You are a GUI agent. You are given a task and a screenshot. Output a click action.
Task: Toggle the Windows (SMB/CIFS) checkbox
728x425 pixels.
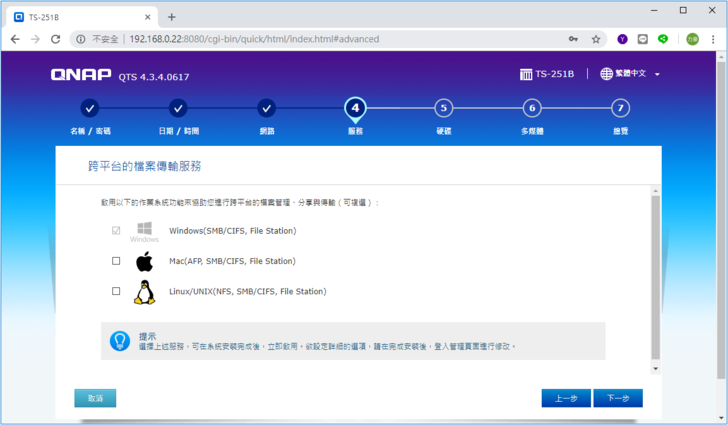[x=116, y=231]
